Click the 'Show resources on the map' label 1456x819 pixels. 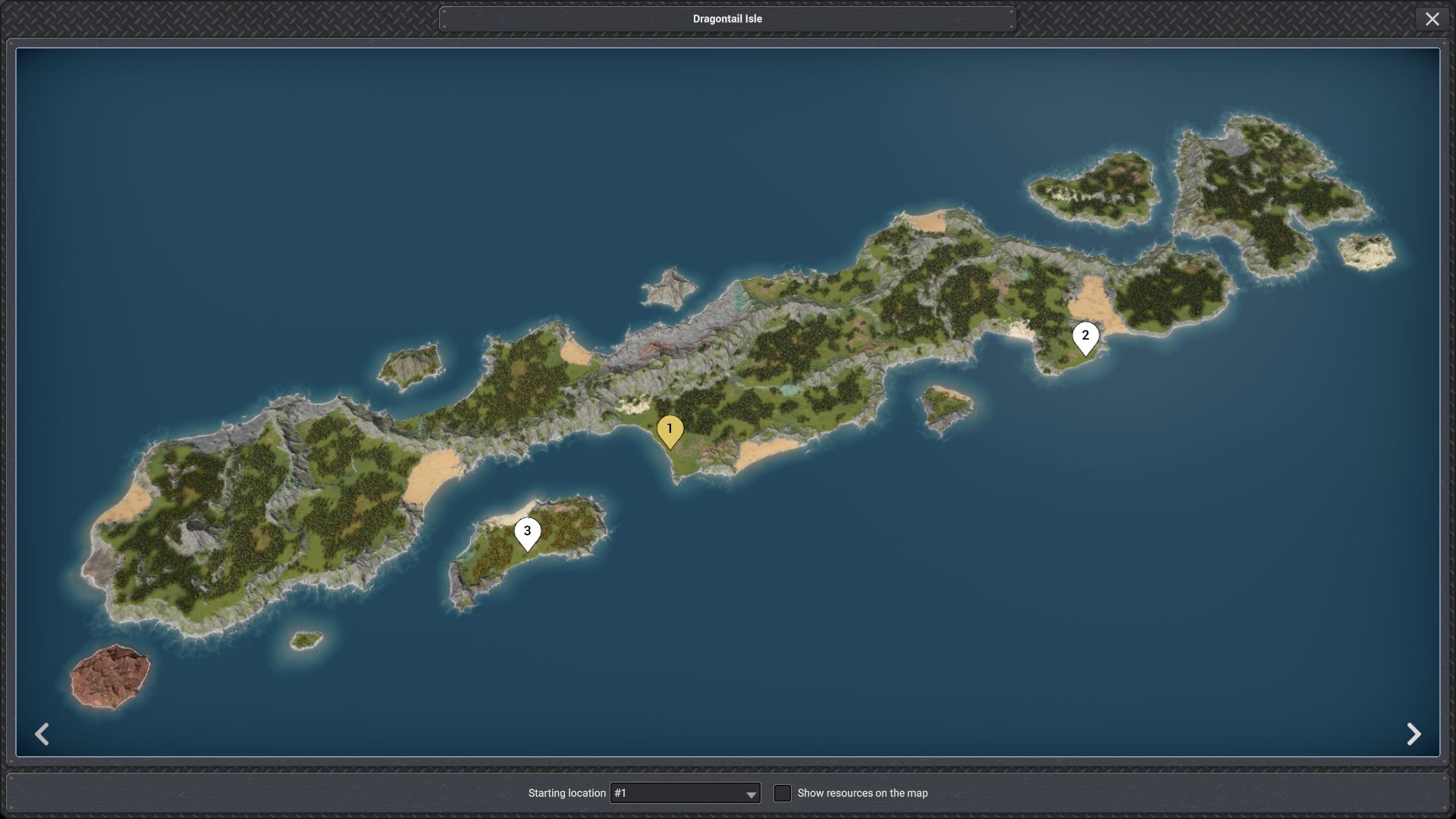(862, 793)
